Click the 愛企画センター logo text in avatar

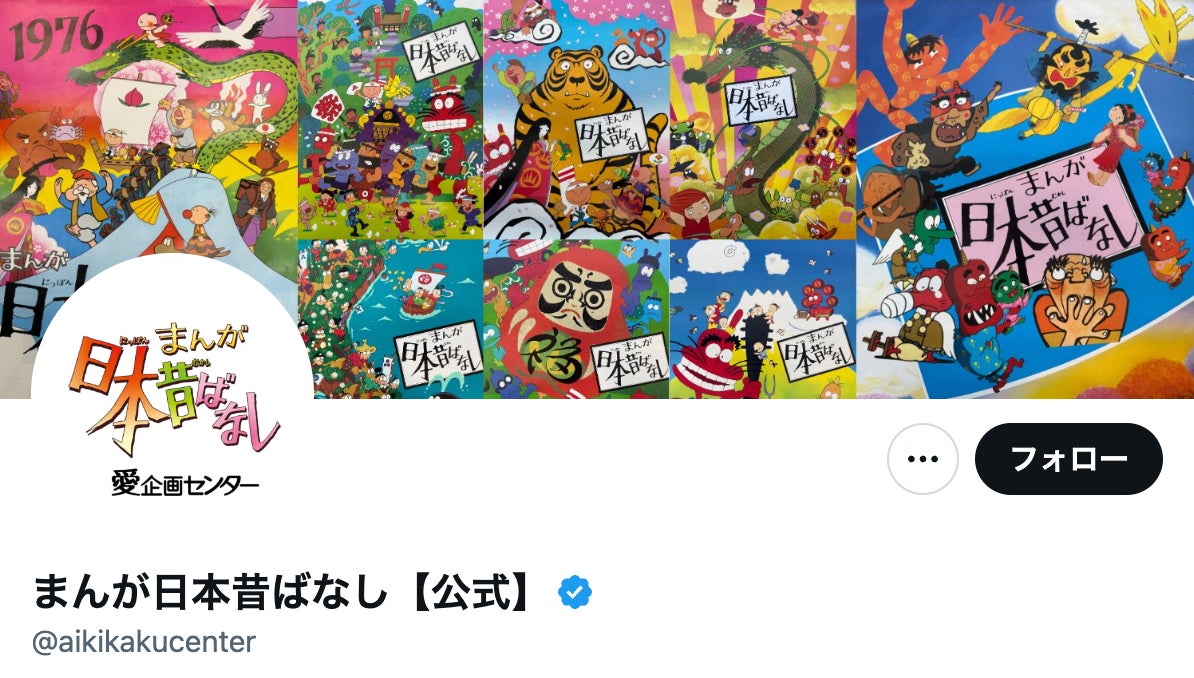(185, 484)
